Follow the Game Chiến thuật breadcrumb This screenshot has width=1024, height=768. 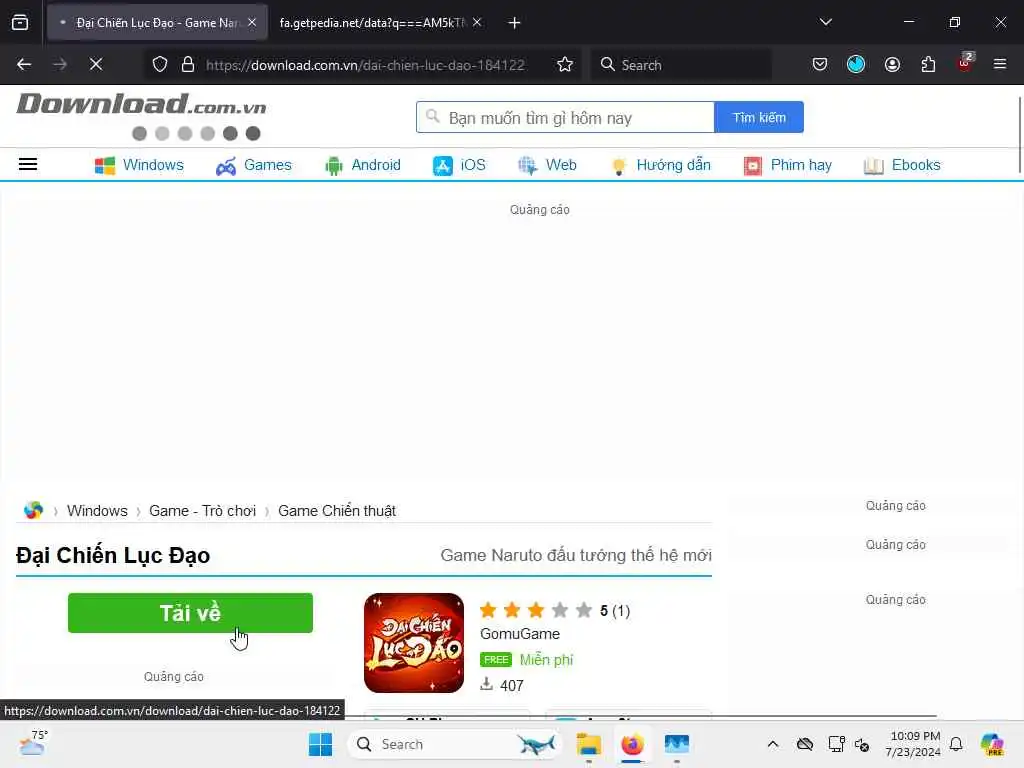(337, 511)
